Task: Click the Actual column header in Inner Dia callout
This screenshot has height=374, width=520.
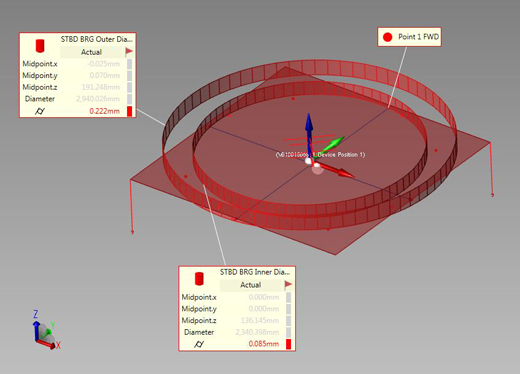Action: point(251,285)
